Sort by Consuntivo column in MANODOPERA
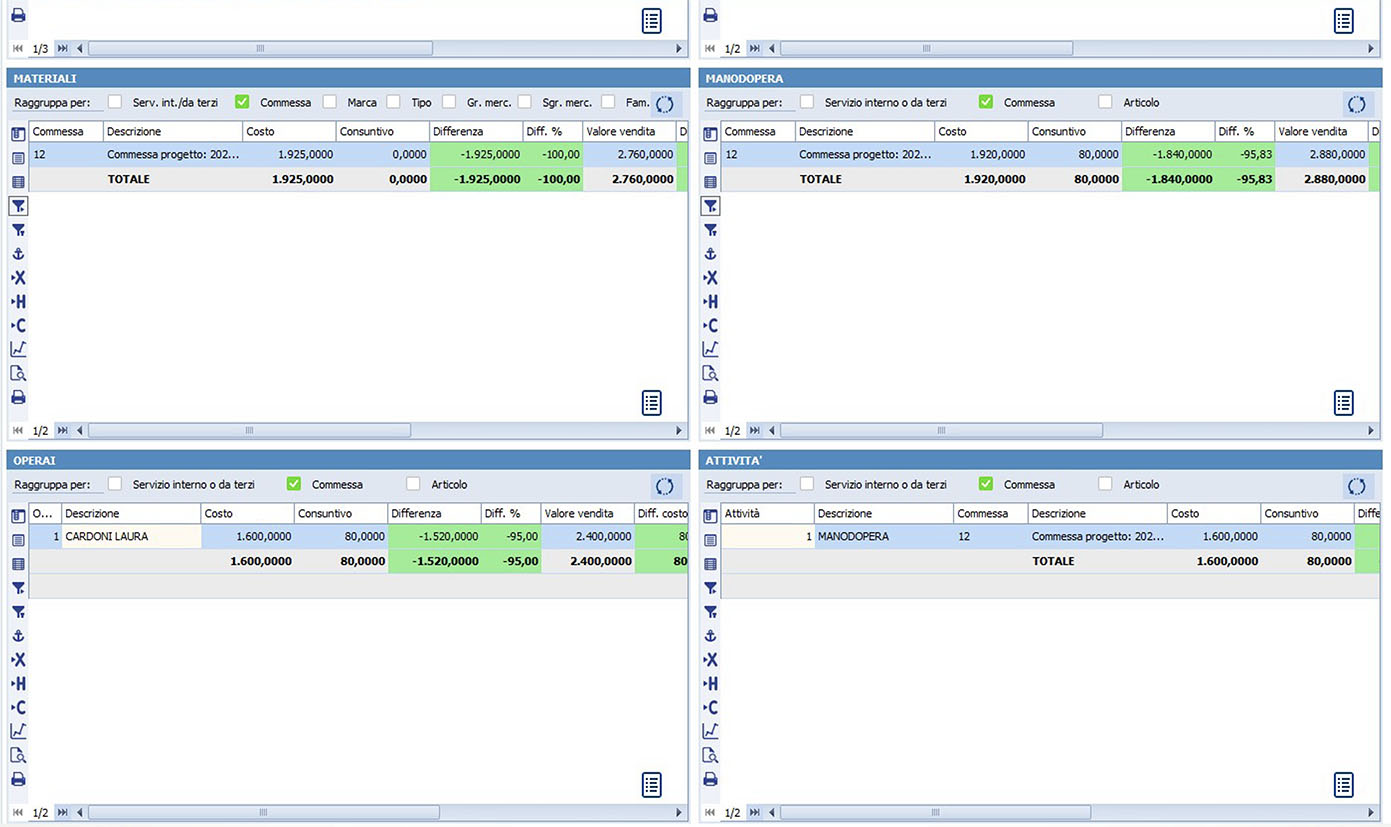The height and width of the screenshot is (827, 1391). point(1075,132)
